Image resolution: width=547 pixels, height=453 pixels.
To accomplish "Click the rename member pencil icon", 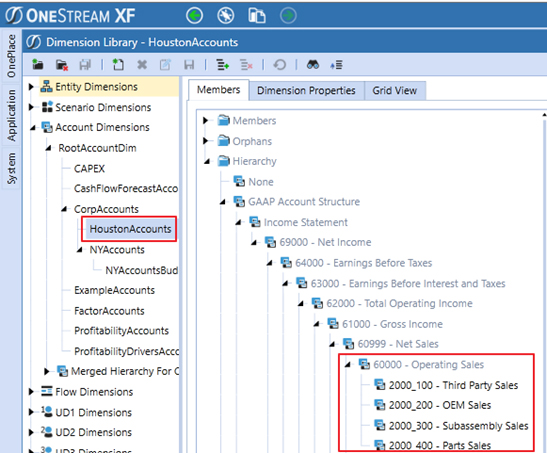I will (165, 65).
